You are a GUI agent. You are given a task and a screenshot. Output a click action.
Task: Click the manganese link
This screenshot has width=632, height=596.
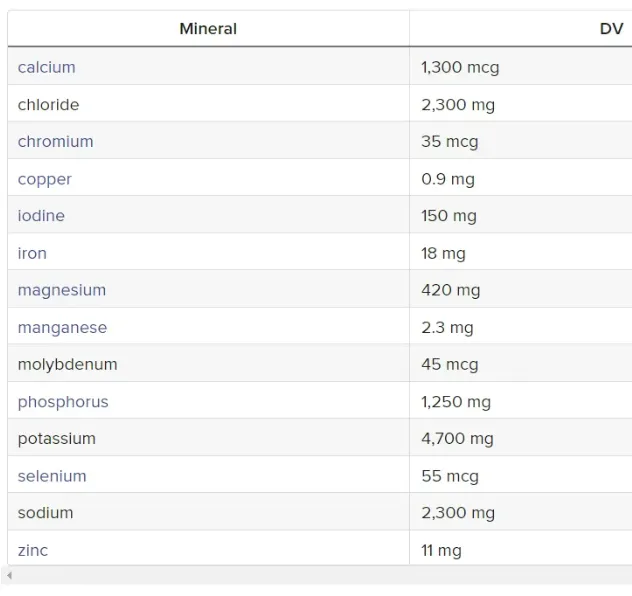pos(62,327)
